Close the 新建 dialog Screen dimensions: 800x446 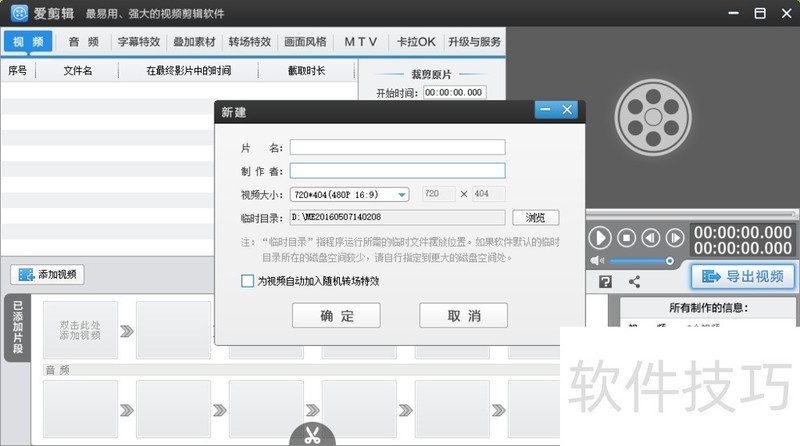(x=567, y=109)
